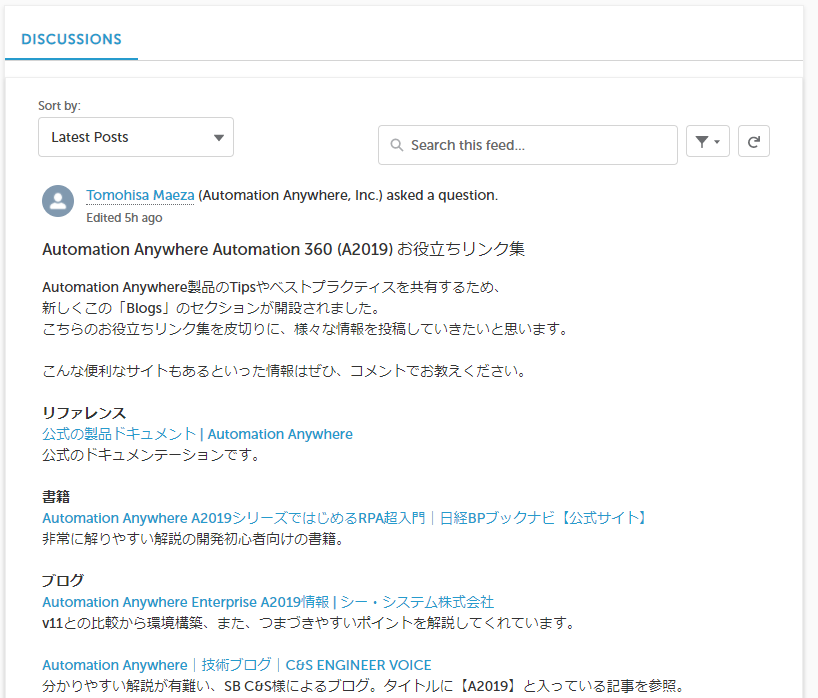Click the リファレンス heading

tap(84, 413)
